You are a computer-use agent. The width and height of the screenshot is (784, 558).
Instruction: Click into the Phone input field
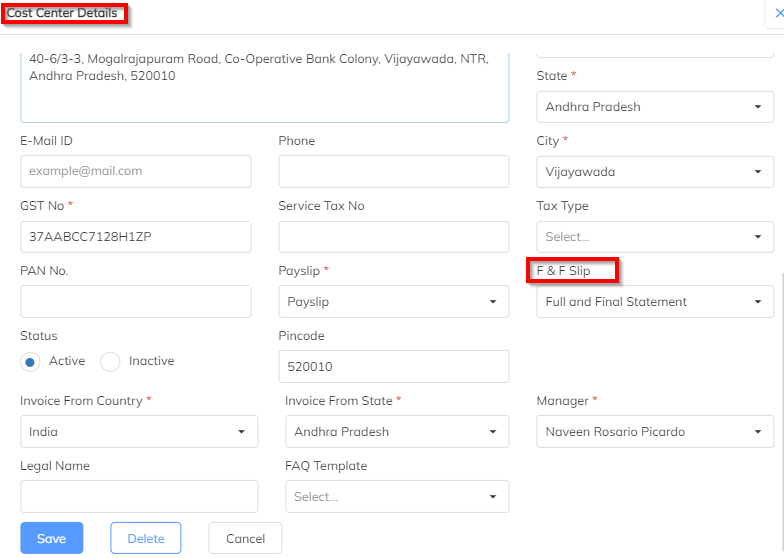[394, 172]
